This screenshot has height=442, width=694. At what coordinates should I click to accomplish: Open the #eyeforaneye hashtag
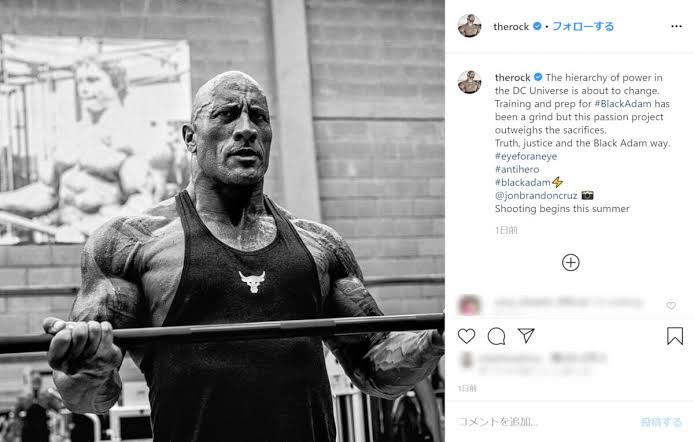coord(526,156)
